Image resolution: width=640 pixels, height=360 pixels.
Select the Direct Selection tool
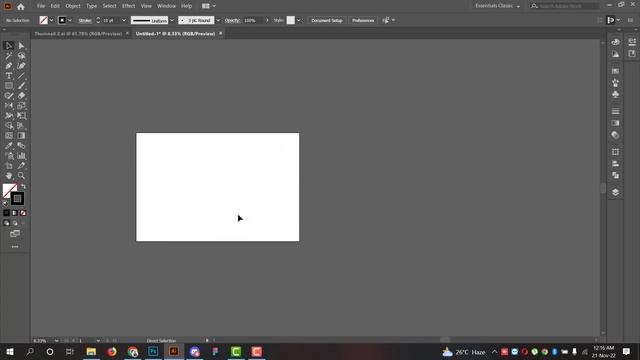click(21, 46)
